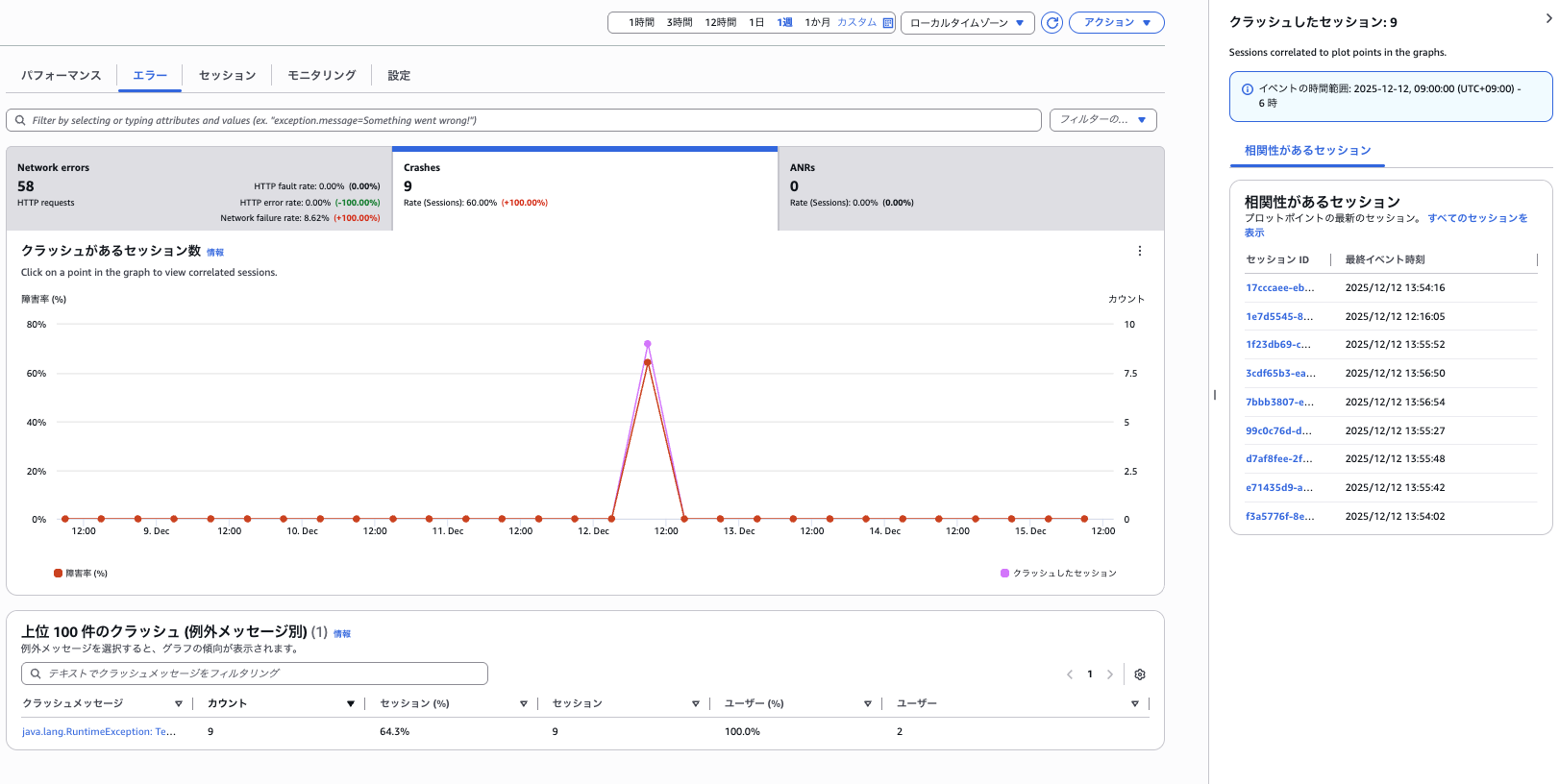This screenshot has height=784, width=1559.
Task: Sort by the ユーザー column arrow
Action: click(1135, 704)
